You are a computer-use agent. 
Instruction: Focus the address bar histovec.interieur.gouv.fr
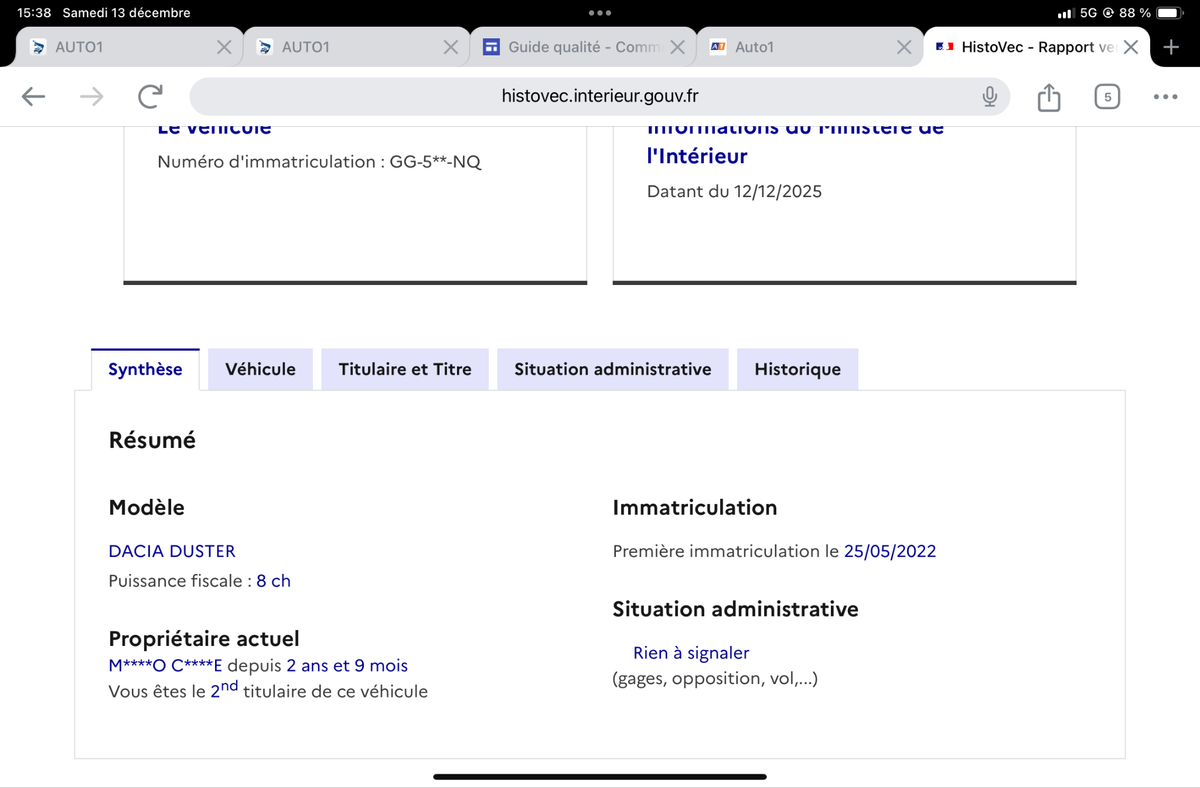tap(600, 96)
